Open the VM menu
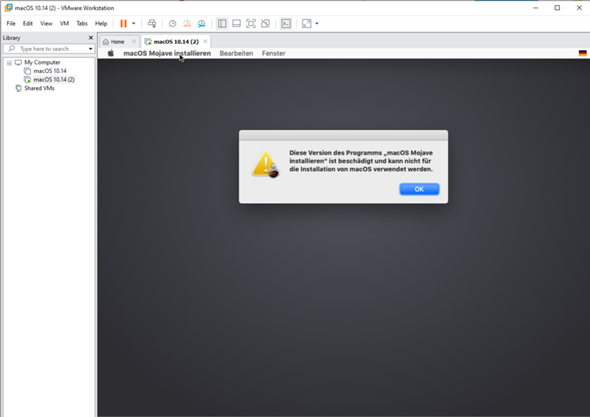This screenshot has width=590, height=417. point(64,23)
